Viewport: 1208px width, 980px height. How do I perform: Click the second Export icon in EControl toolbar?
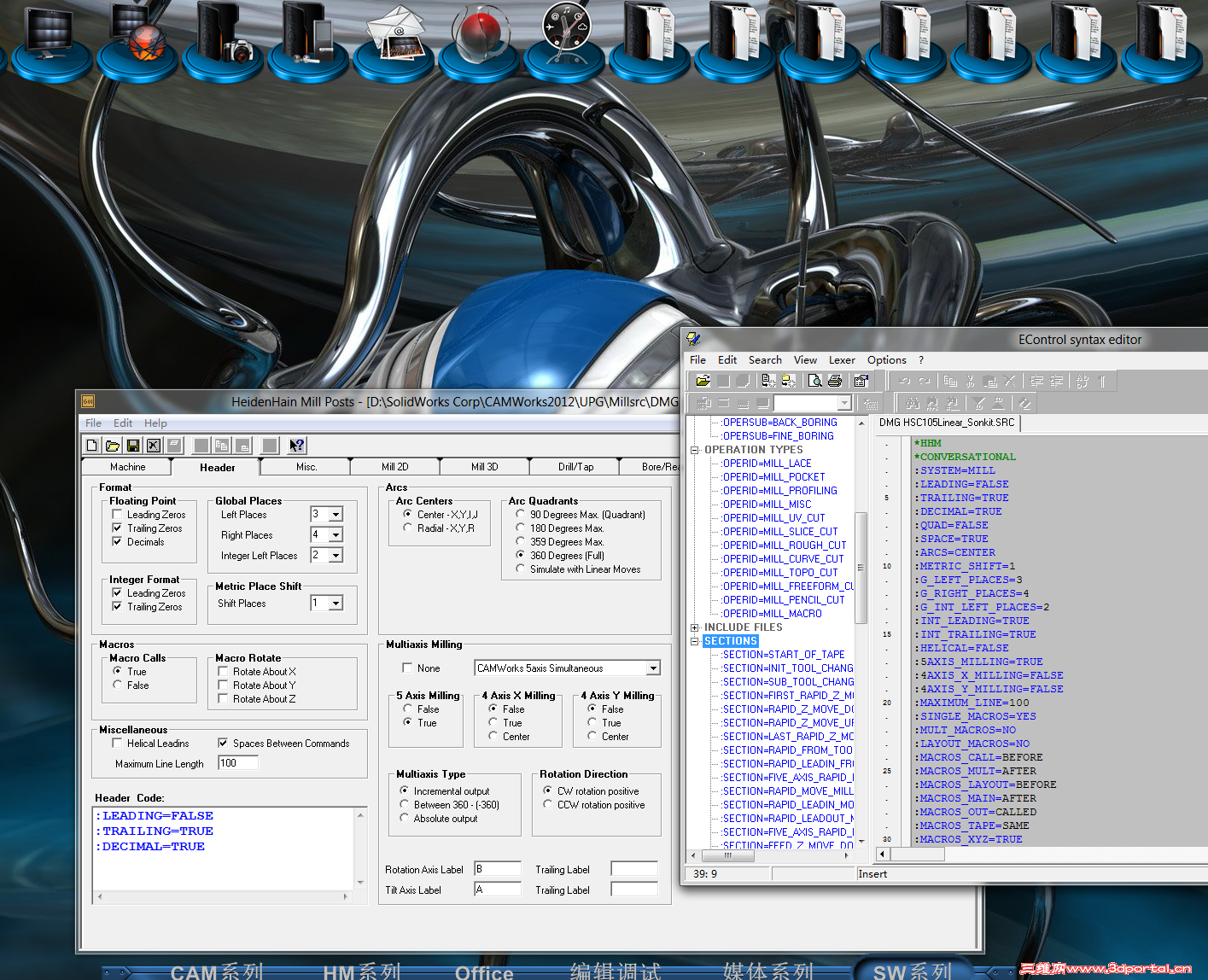pyautogui.click(x=788, y=381)
